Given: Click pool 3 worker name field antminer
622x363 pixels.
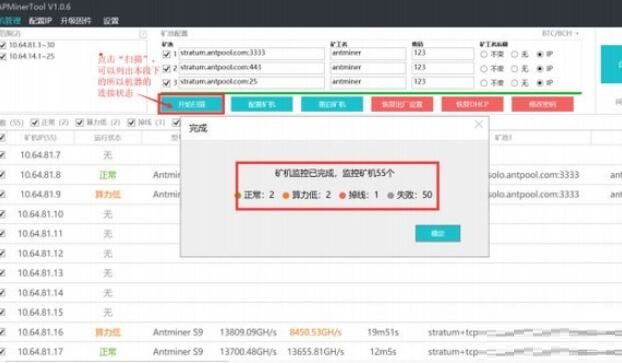Looking at the screenshot, I should click(x=368, y=82).
